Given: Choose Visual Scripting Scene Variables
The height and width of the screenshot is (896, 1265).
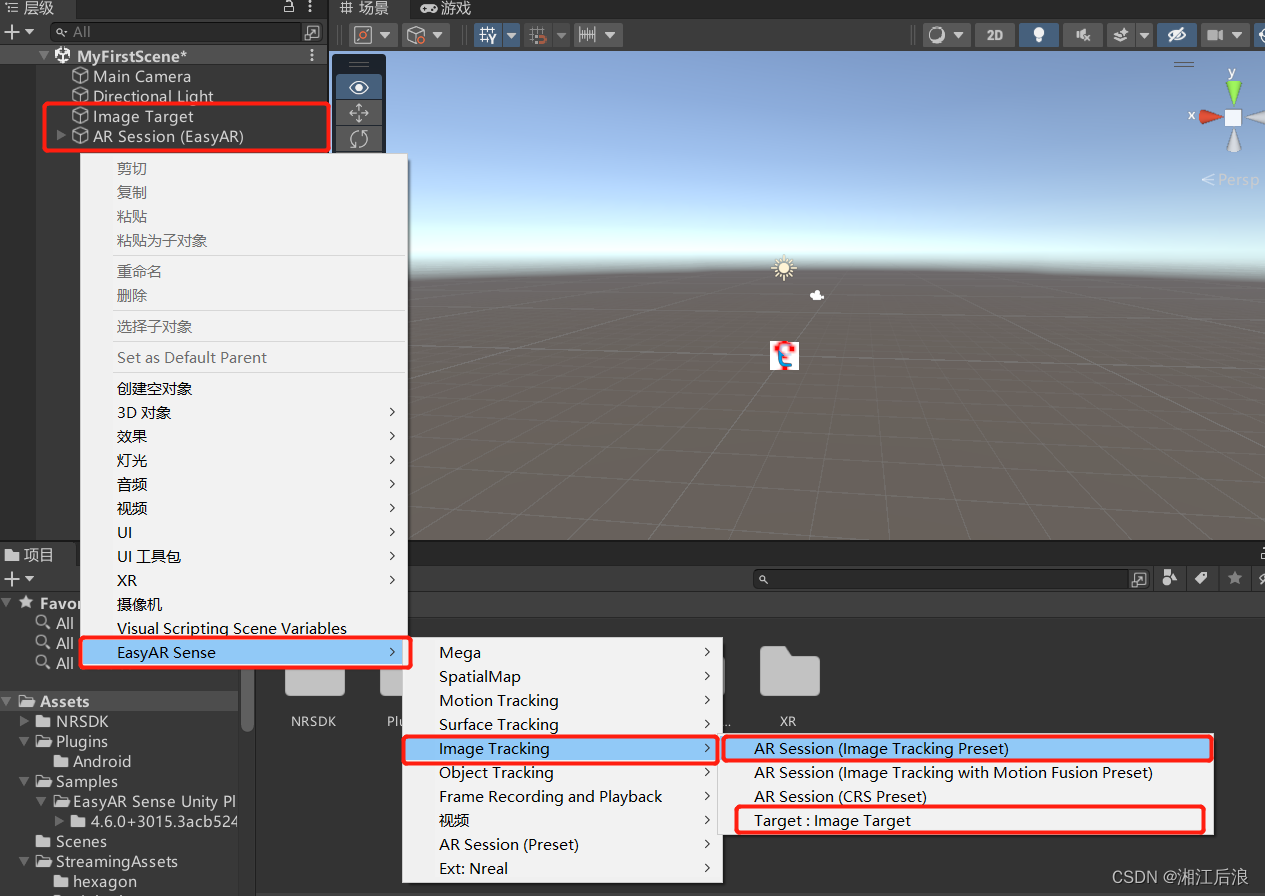Looking at the screenshot, I should [x=244, y=628].
